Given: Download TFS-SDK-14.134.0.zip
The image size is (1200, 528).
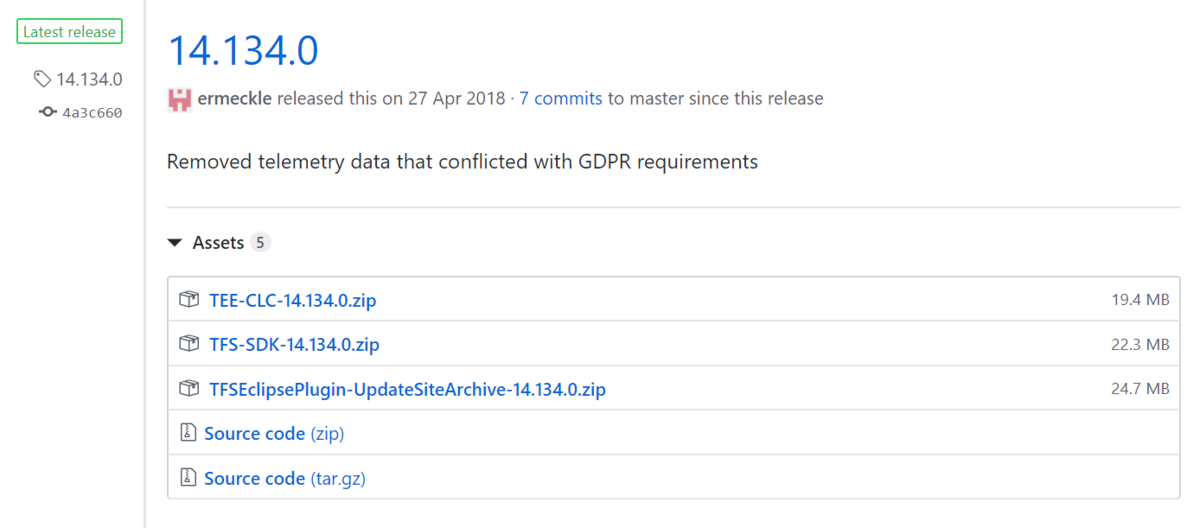Looking at the screenshot, I should pyautogui.click(x=294, y=344).
